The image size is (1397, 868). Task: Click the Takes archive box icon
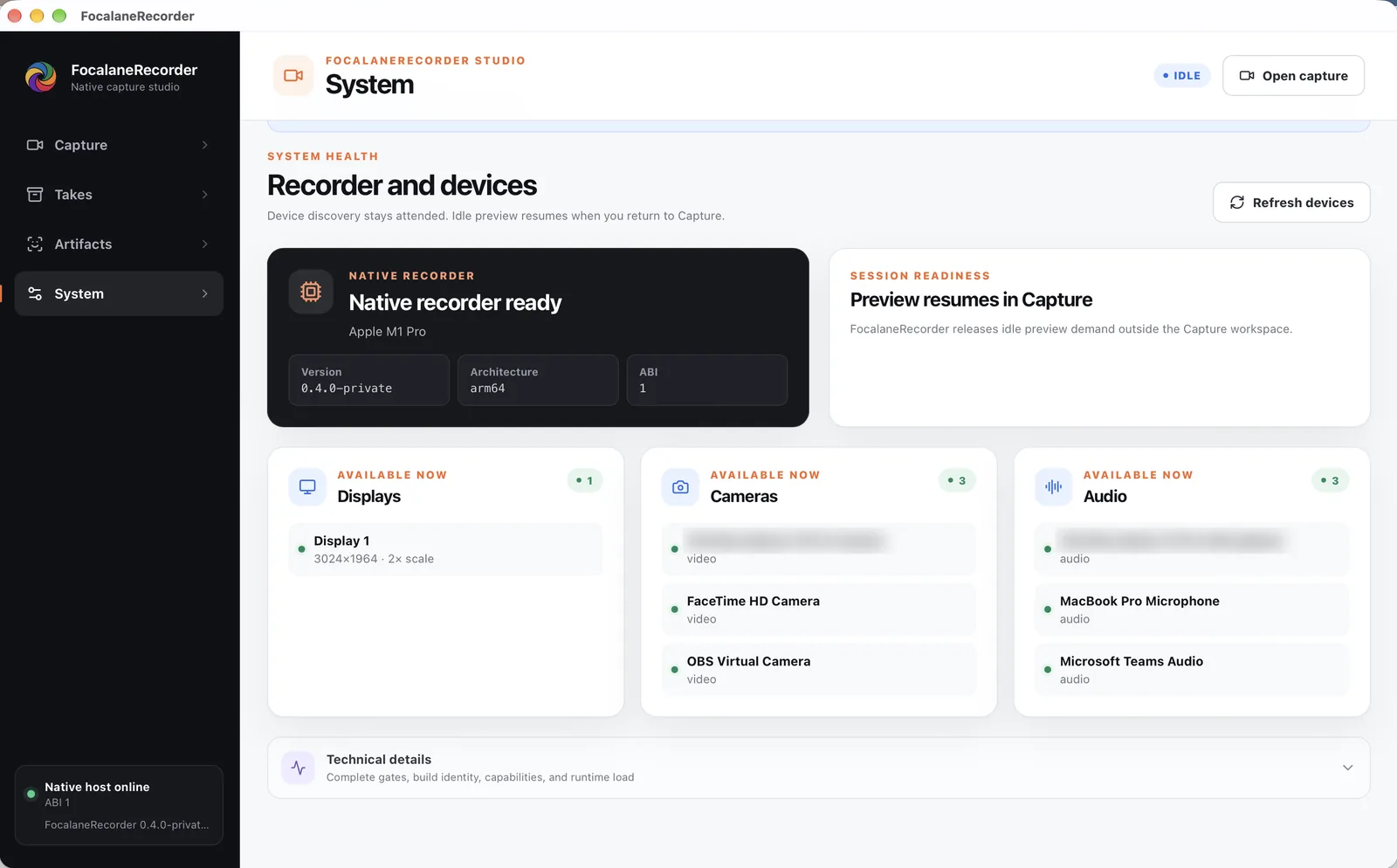[x=35, y=195]
